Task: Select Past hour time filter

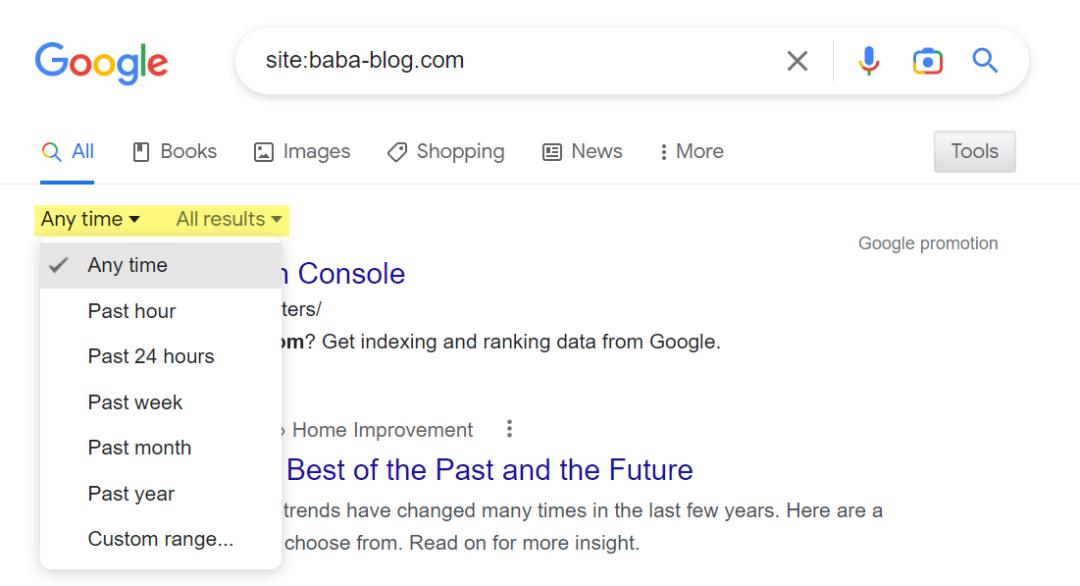Action: (x=132, y=311)
